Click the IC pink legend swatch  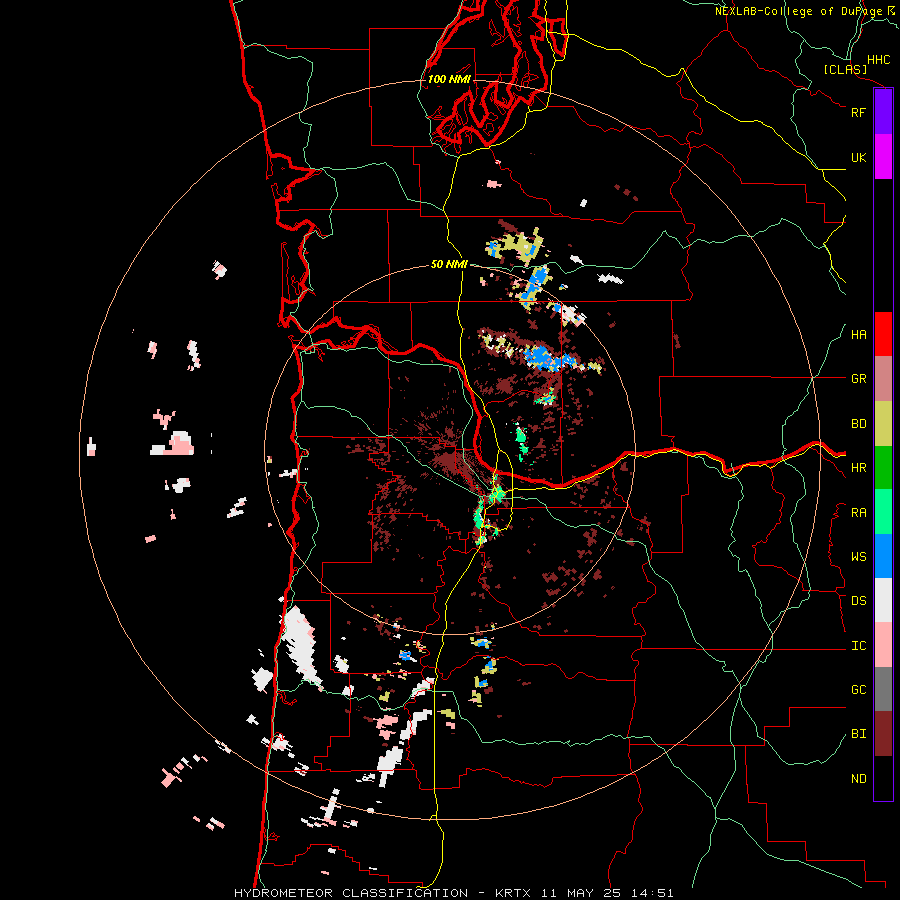coord(883,645)
